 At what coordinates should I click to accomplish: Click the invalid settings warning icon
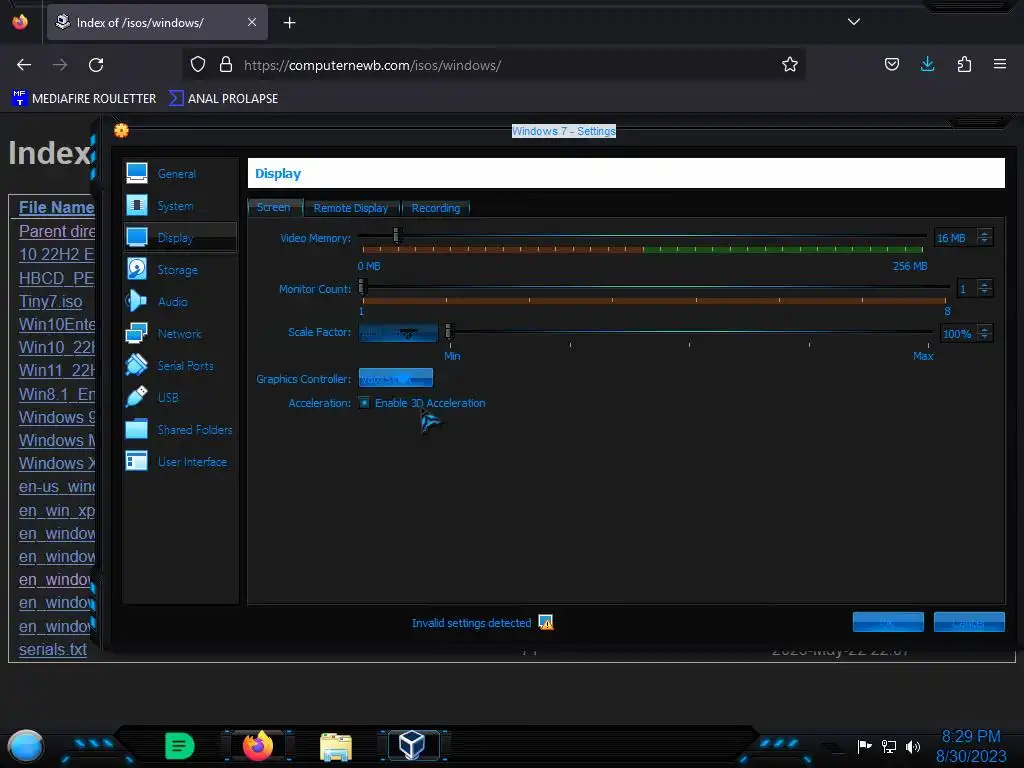545,622
